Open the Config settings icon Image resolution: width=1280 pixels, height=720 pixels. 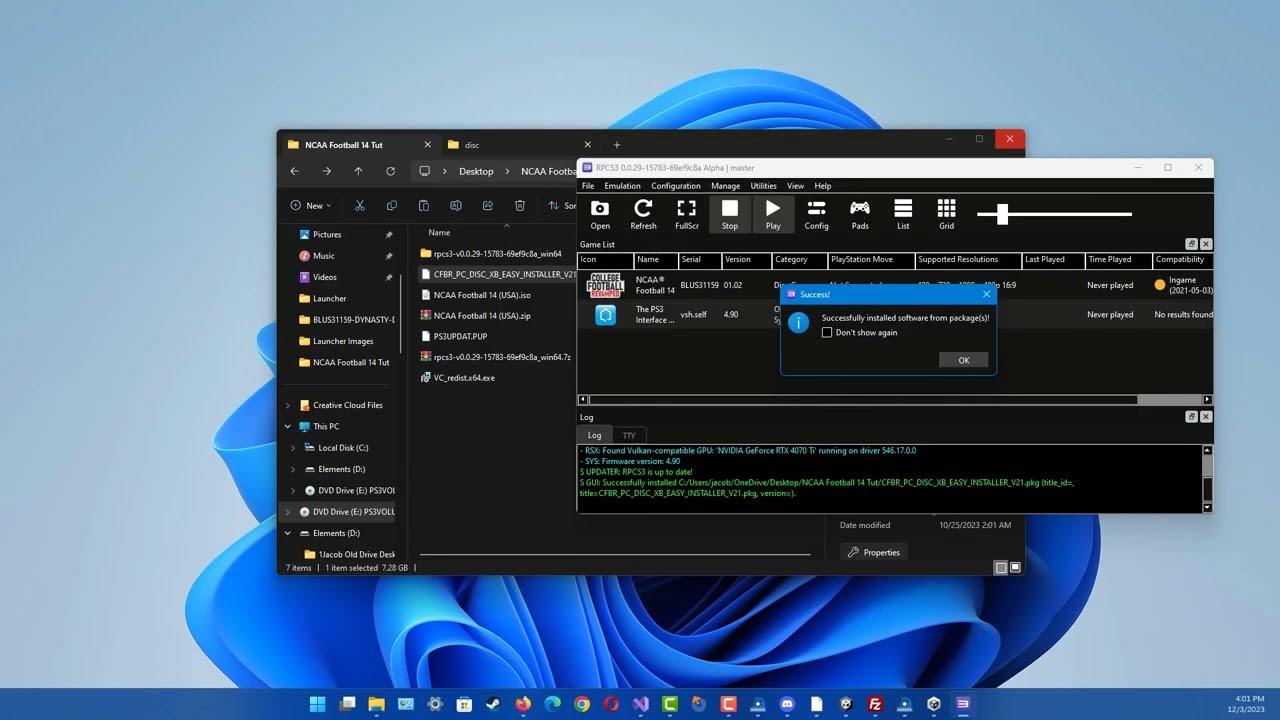click(x=816, y=214)
